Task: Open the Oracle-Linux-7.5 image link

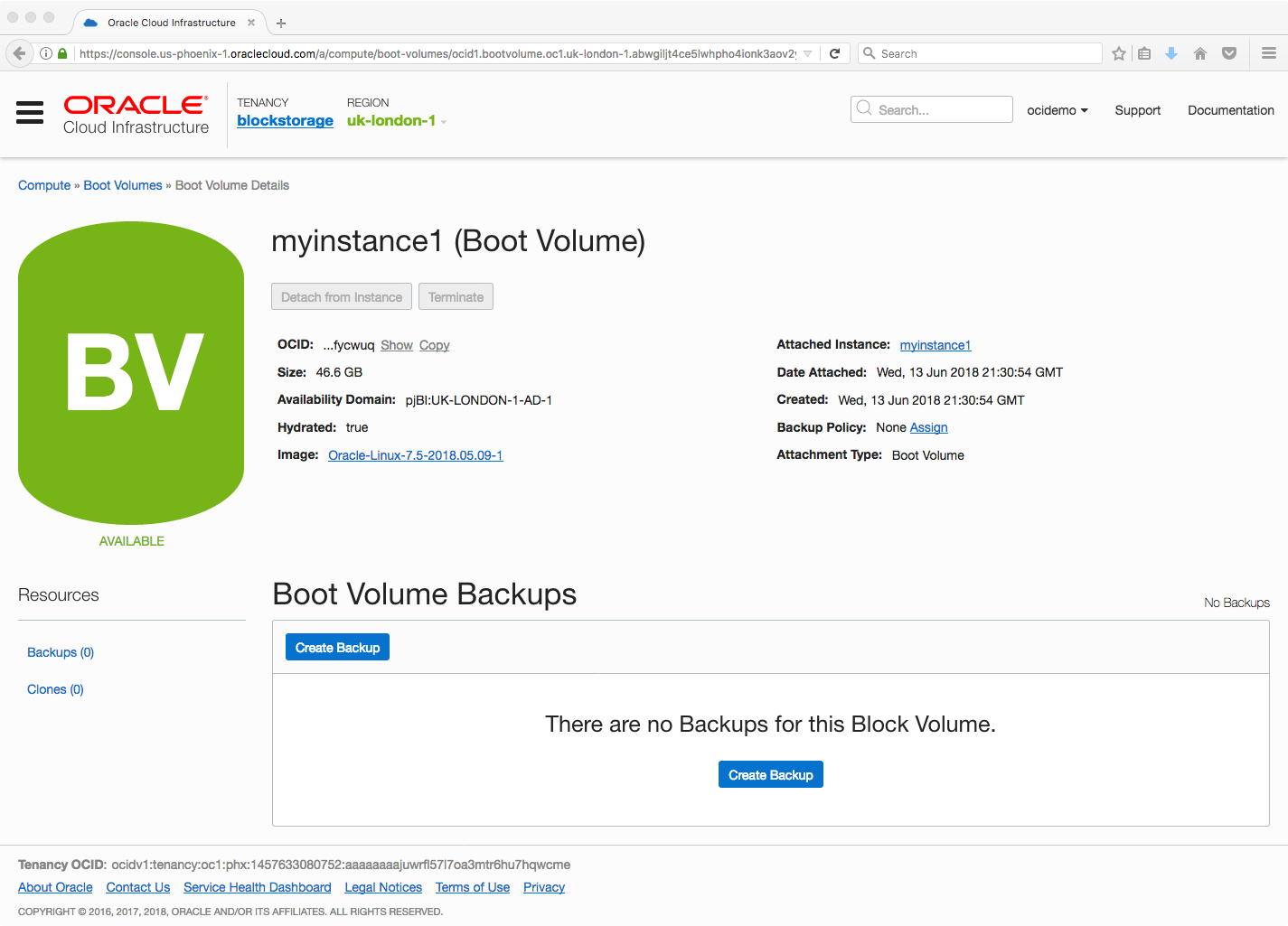Action: tap(415, 455)
